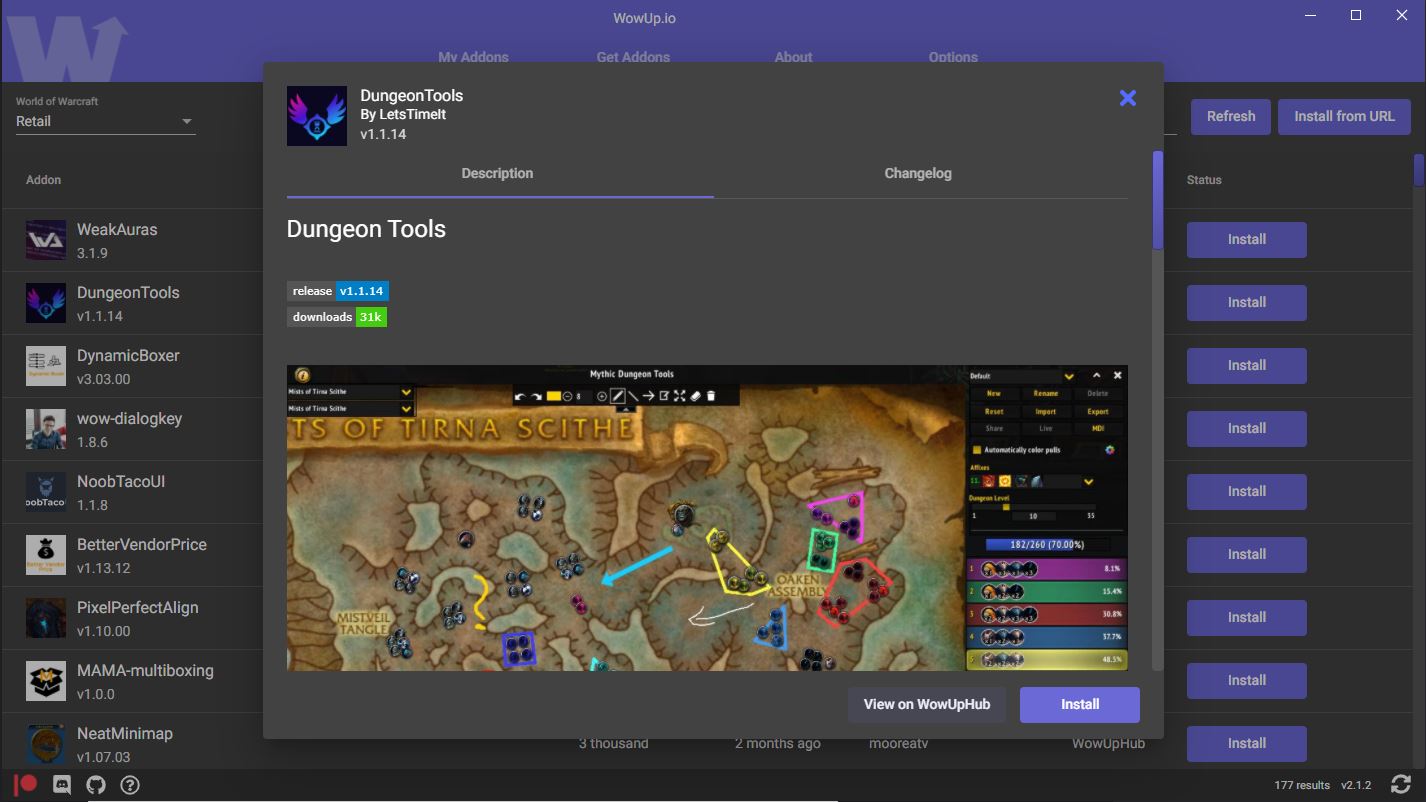This screenshot has height=802, width=1426.
Task: Select the NeatMinimap addon name
Action: 125,733
